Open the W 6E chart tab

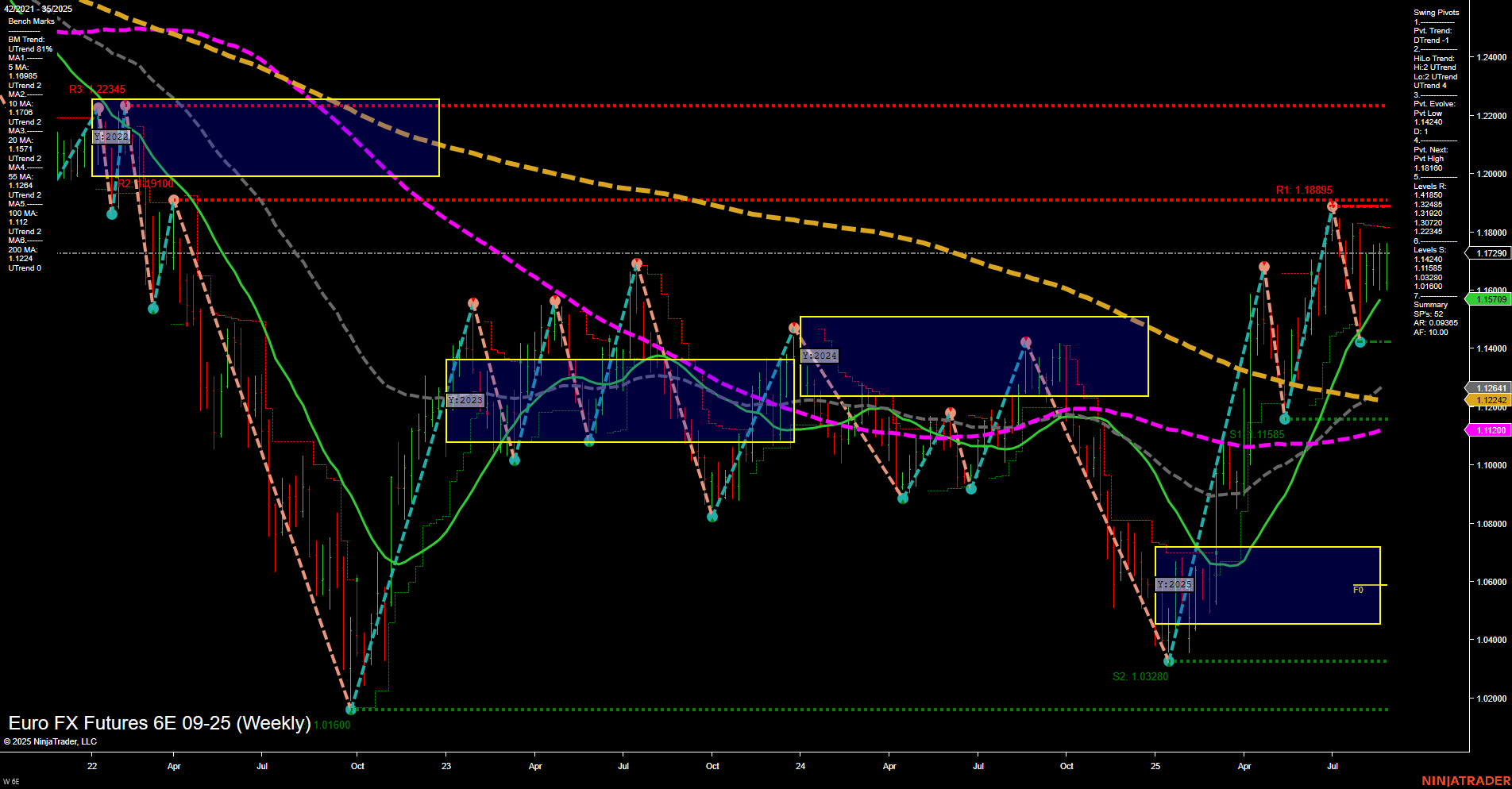(x=10, y=781)
